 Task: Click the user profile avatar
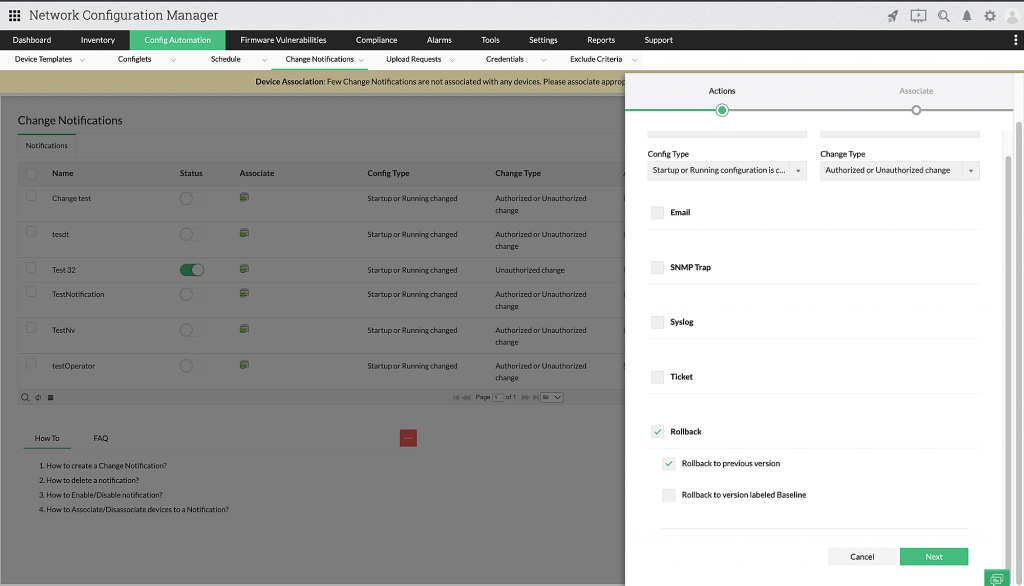(1011, 16)
